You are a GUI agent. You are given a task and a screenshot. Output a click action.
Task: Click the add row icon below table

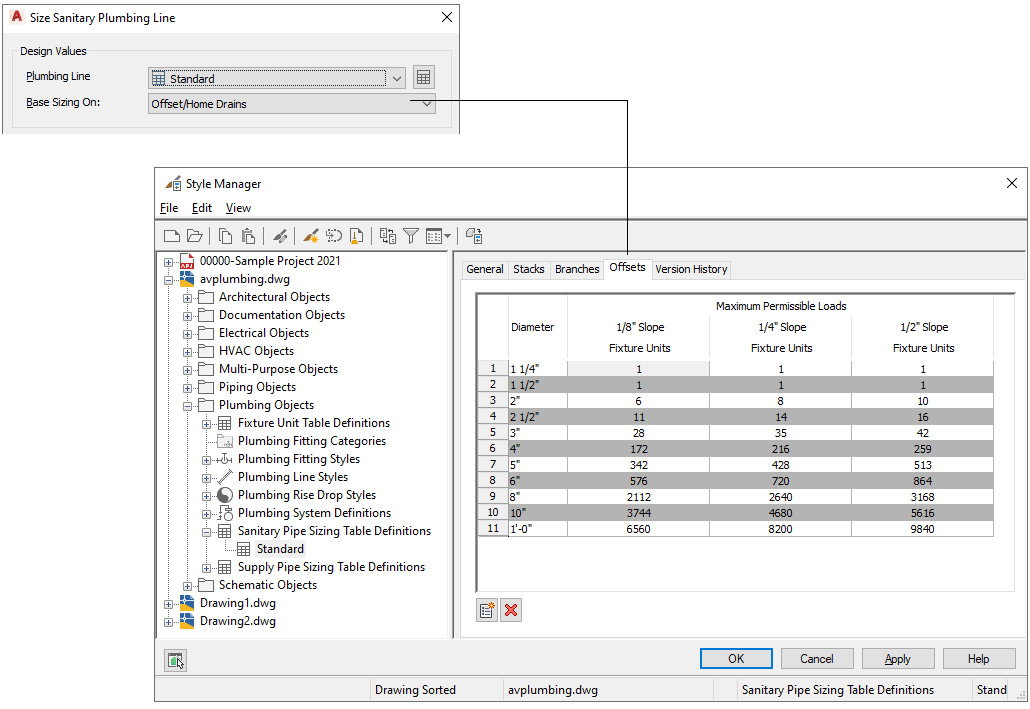487,610
